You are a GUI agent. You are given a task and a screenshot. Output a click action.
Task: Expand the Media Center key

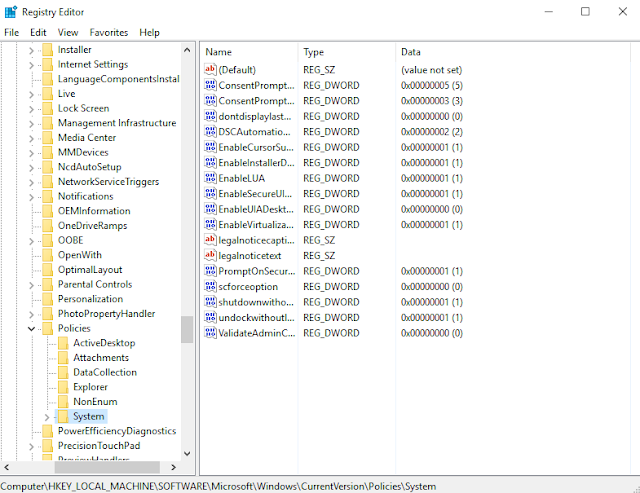click(31, 139)
